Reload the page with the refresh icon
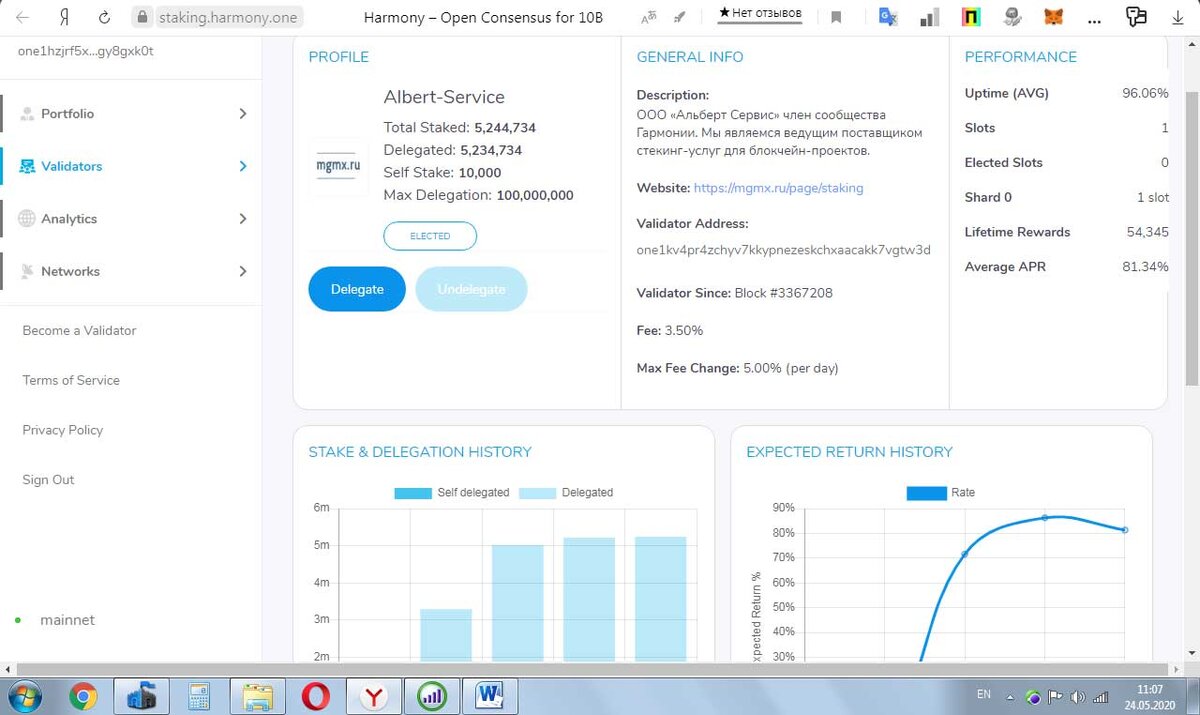 tap(105, 18)
